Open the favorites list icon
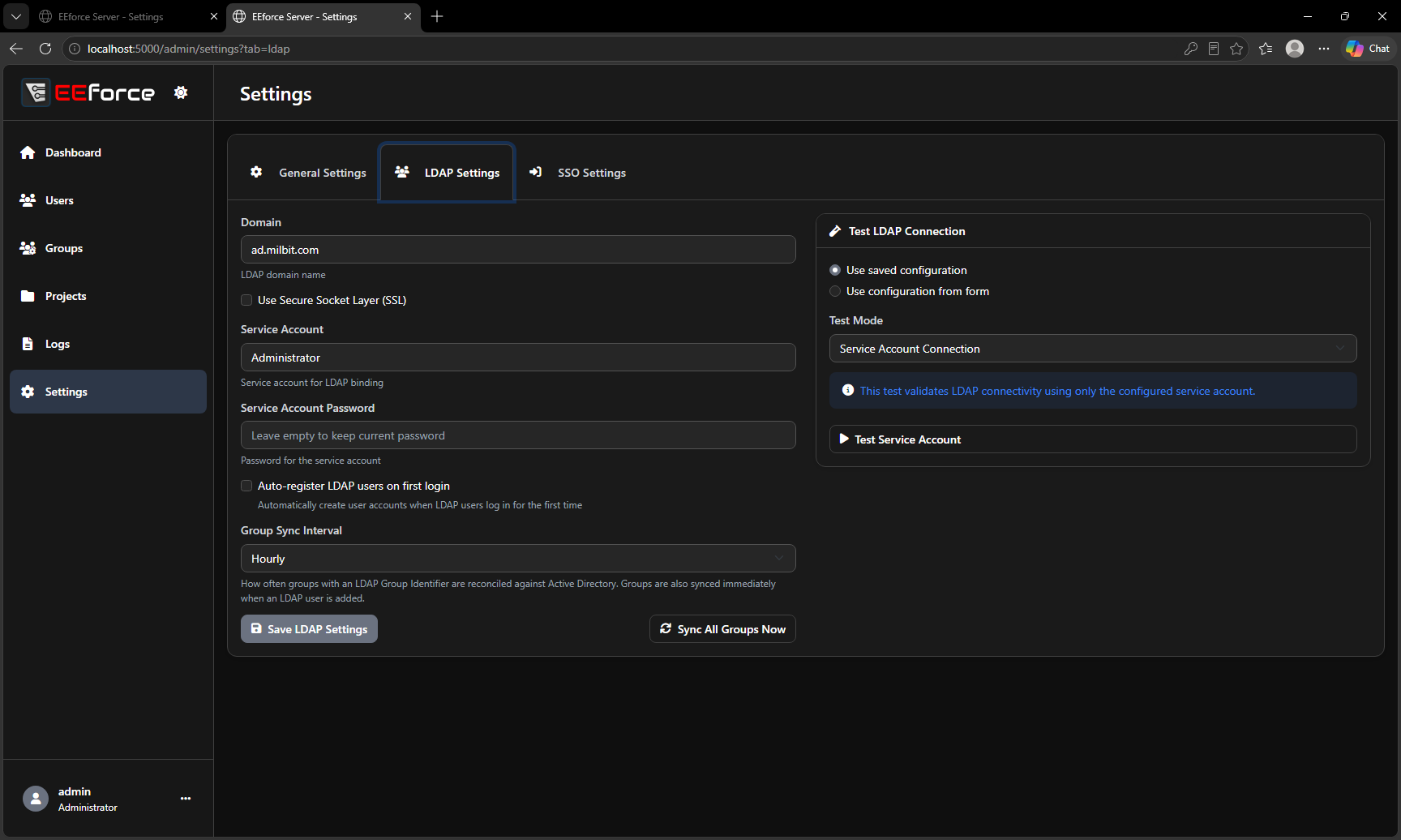The image size is (1401, 840). point(1266,49)
